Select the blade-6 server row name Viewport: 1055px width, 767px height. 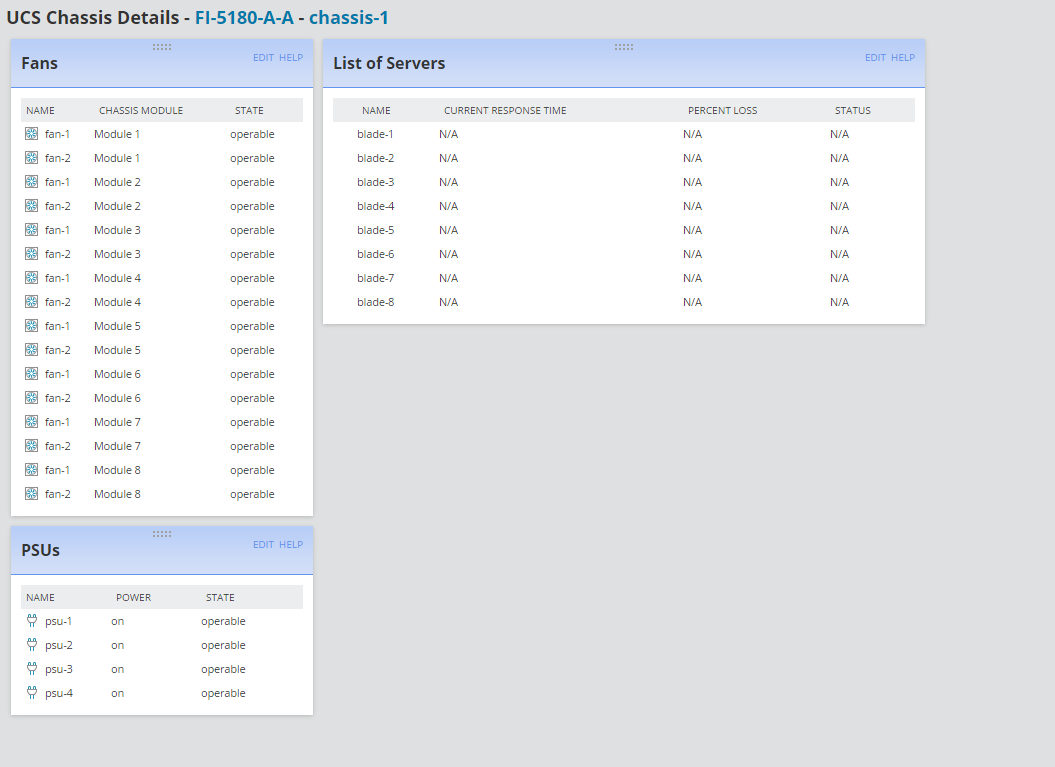tap(375, 254)
